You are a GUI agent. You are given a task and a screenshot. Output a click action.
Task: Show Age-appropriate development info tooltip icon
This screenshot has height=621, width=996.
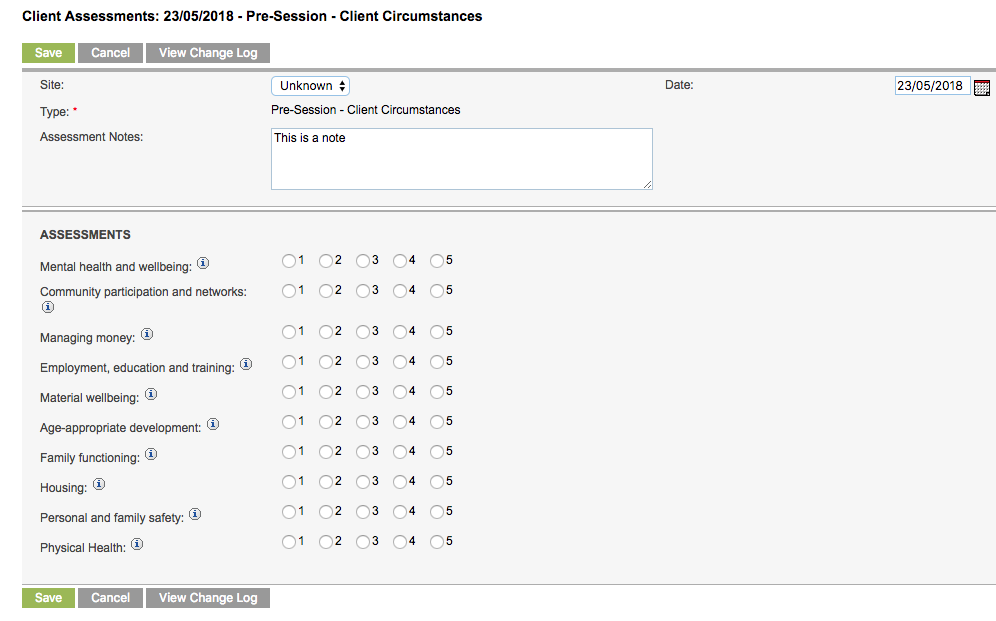213,424
